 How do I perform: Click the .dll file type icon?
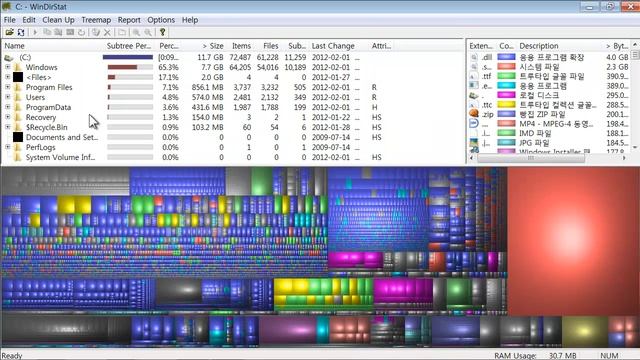474,57
